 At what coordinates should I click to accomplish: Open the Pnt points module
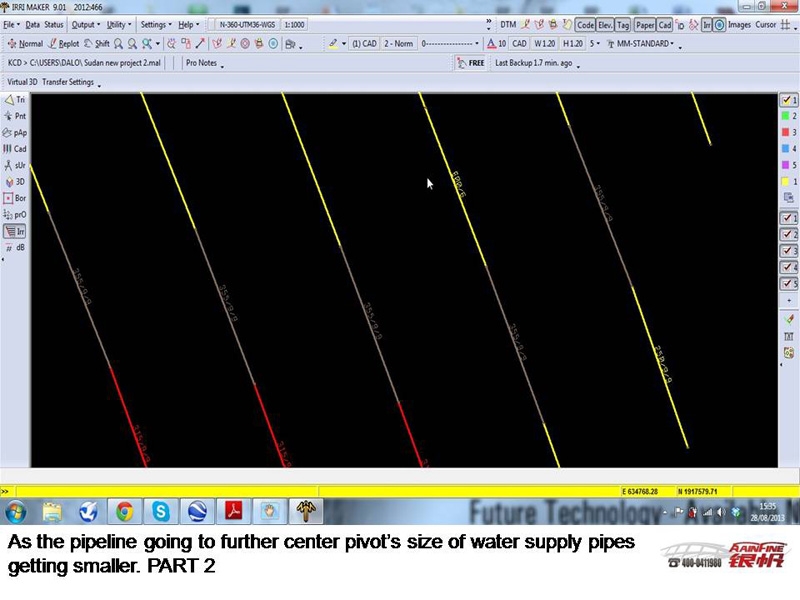point(14,116)
